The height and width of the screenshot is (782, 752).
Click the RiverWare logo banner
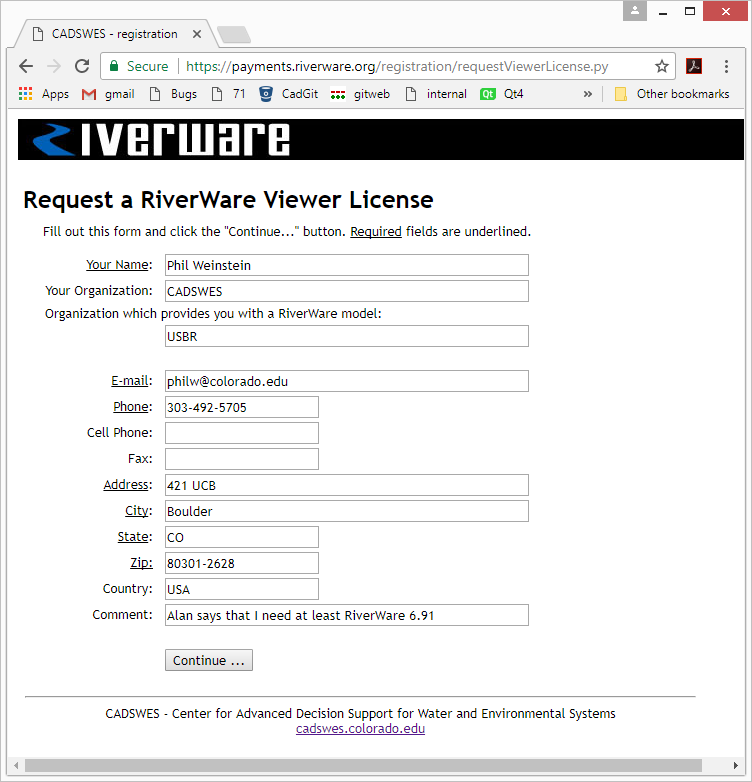[x=380, y=140]
